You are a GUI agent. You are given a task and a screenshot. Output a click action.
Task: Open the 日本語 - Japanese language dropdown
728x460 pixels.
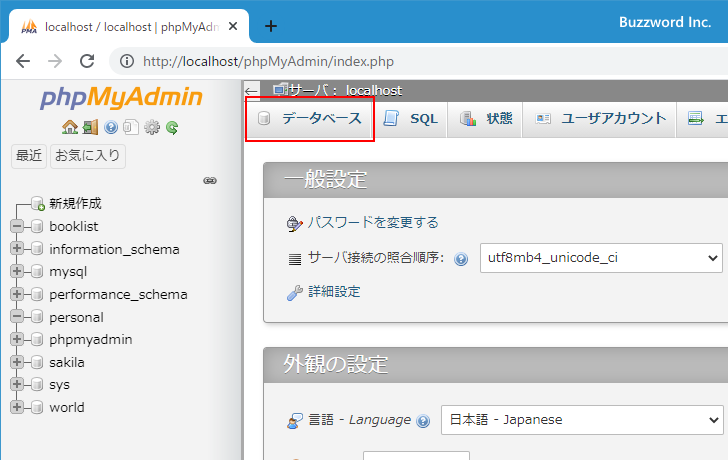coord(581,420)
